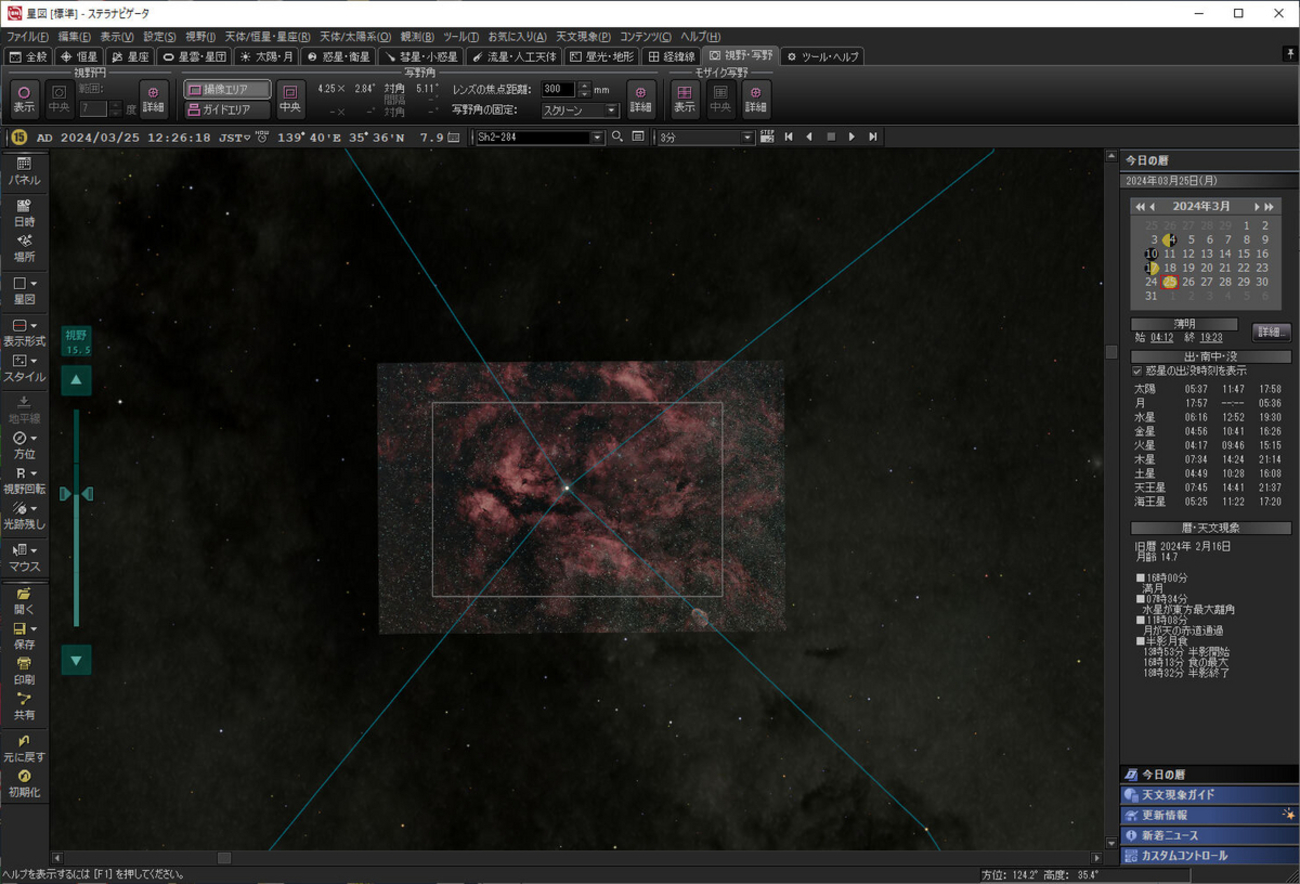Toggle the 撮像エリア imaging area button
Image resolution: width=1300 pixels, height=884 pixels.
pyautogui.click(x=227, y=90)
